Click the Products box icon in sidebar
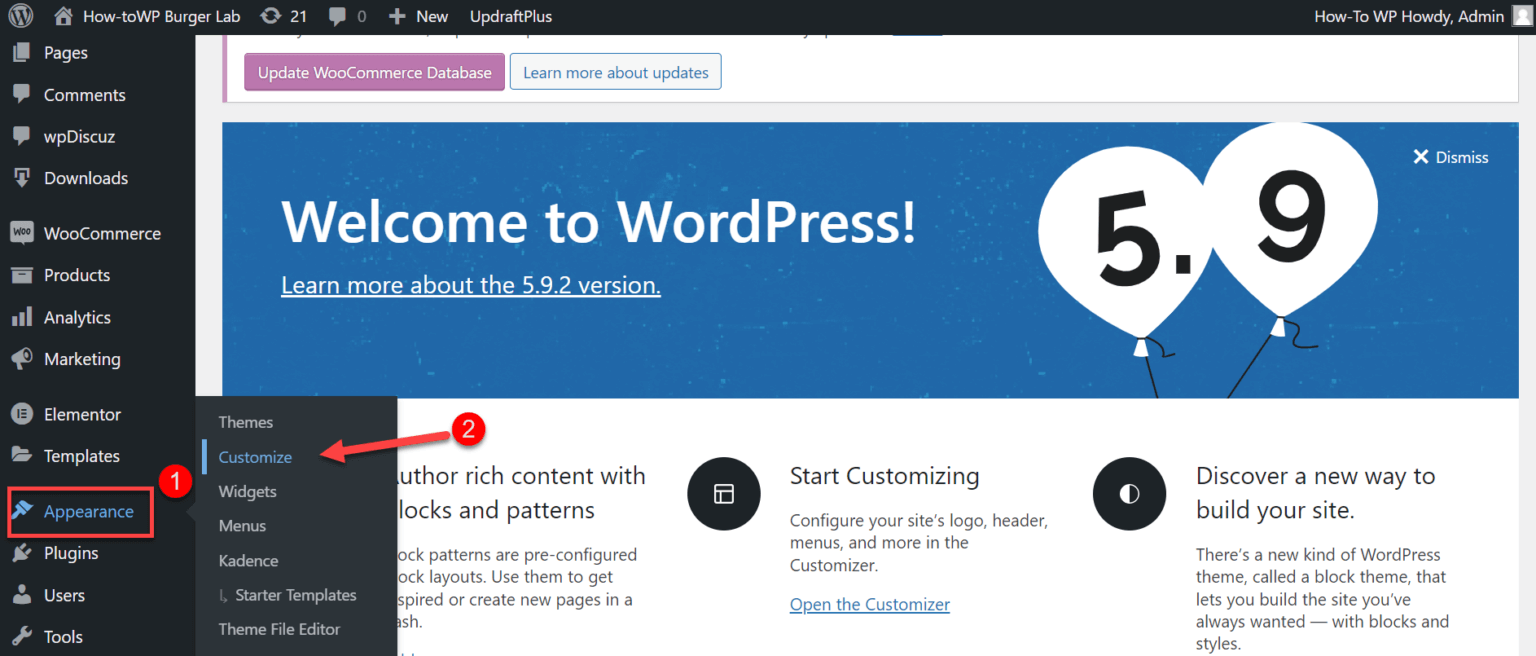Viewport: 1536px width, 656px height. click(21, 275)
